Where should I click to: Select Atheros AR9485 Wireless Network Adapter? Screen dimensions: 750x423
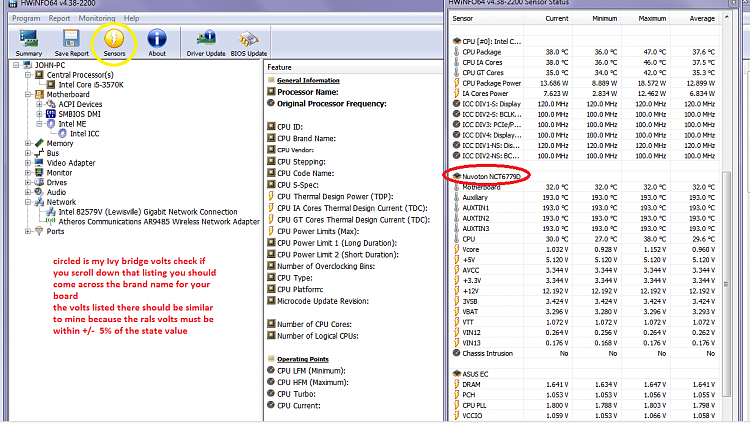[159, 222]
